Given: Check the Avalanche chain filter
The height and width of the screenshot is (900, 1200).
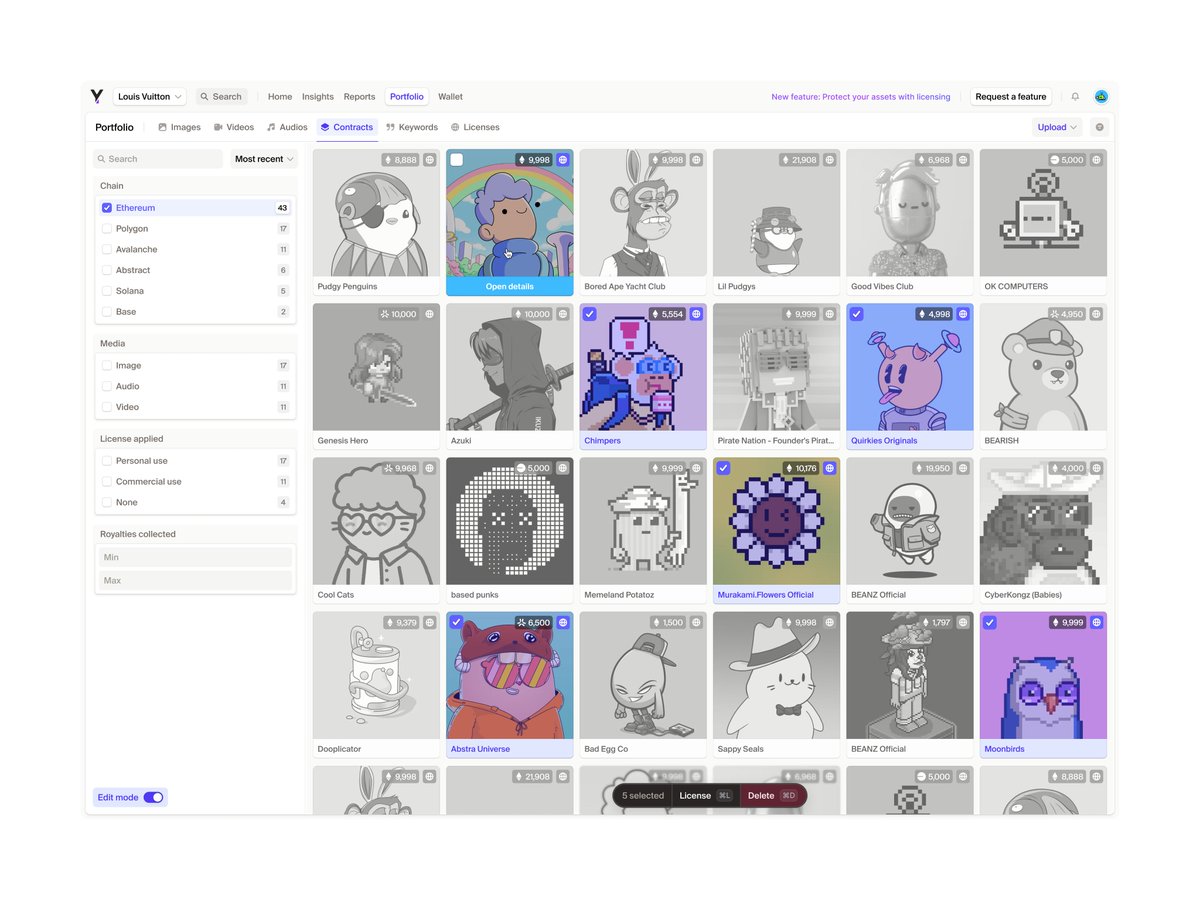Looking at the screenshot, I should pos(107,250).
